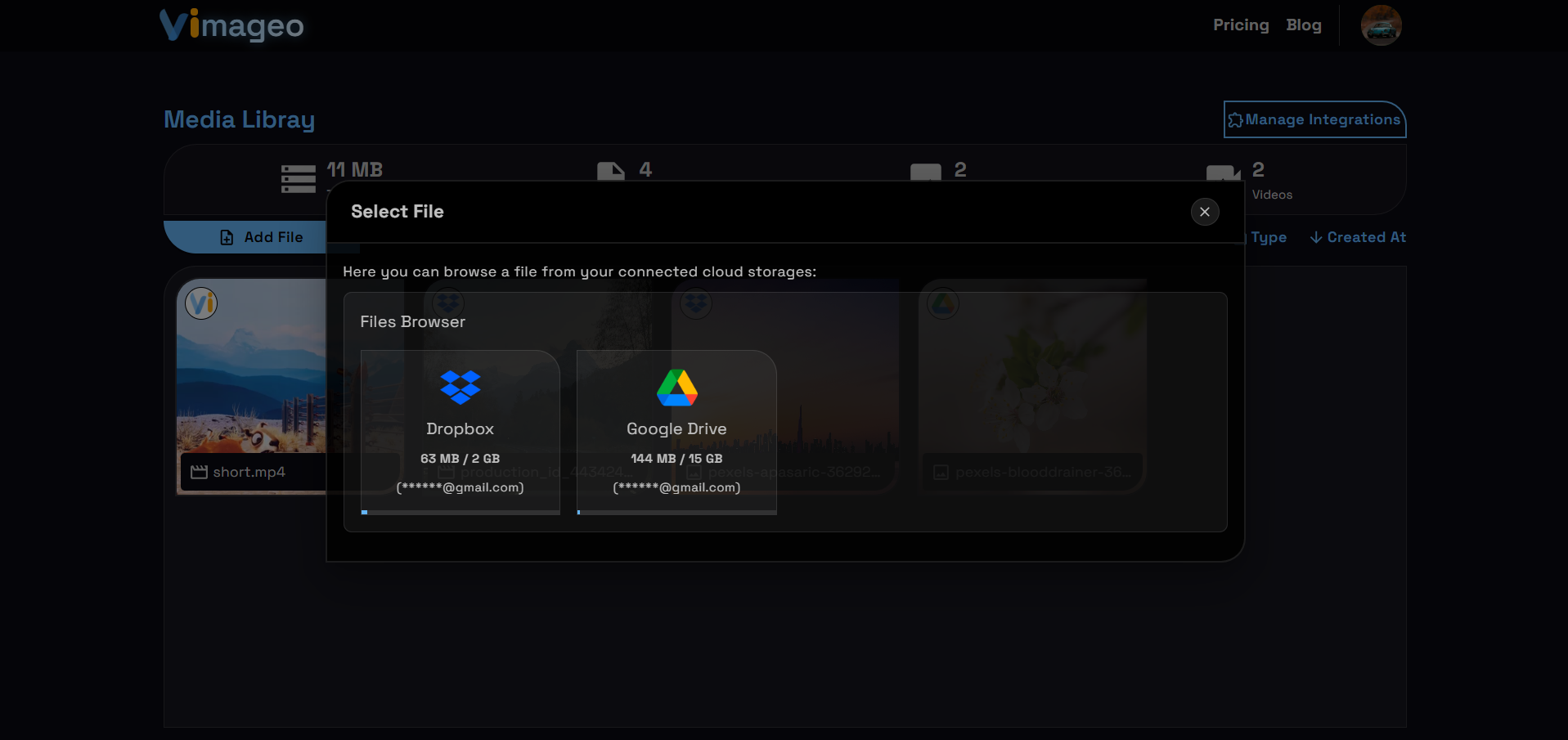Sort media by Type

tap(1268, 237)
